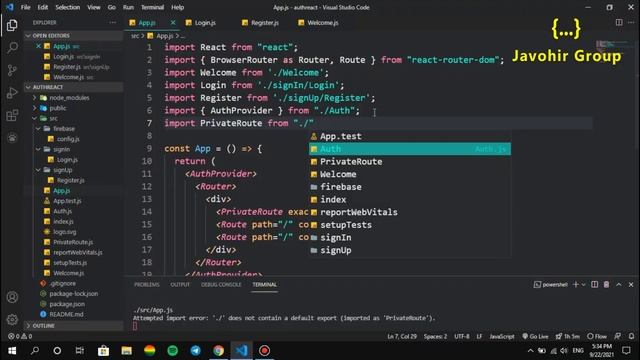Choose Welcome in the autocomplete list

tap(410, 174)
